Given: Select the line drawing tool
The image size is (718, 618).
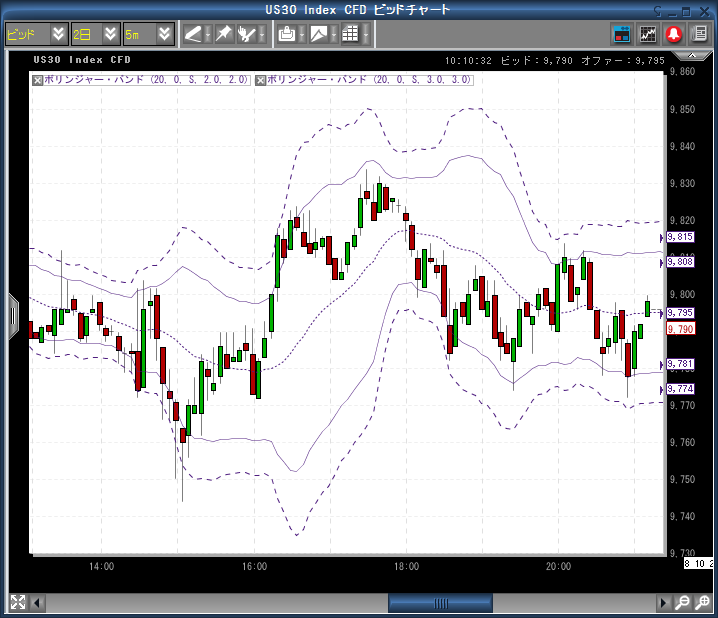Looking at the screenshot, I should tap(192, 34).
